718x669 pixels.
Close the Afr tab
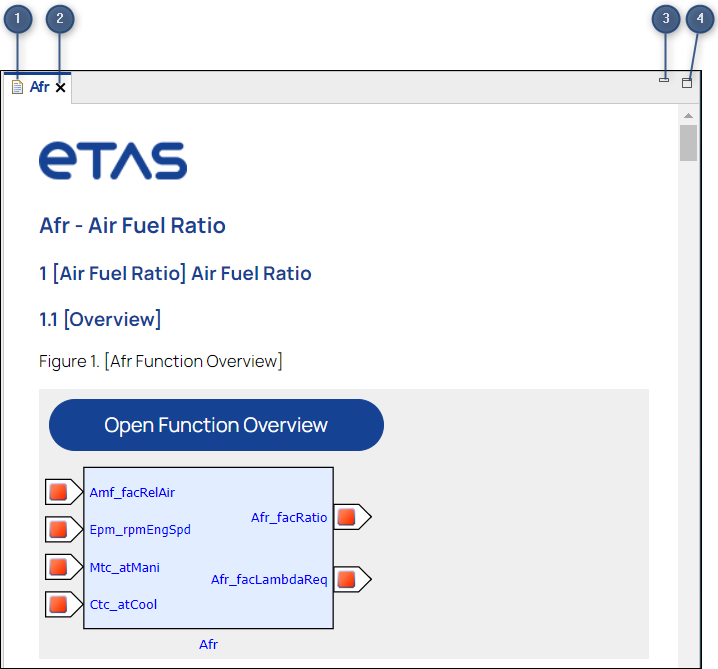click(60, 88)
